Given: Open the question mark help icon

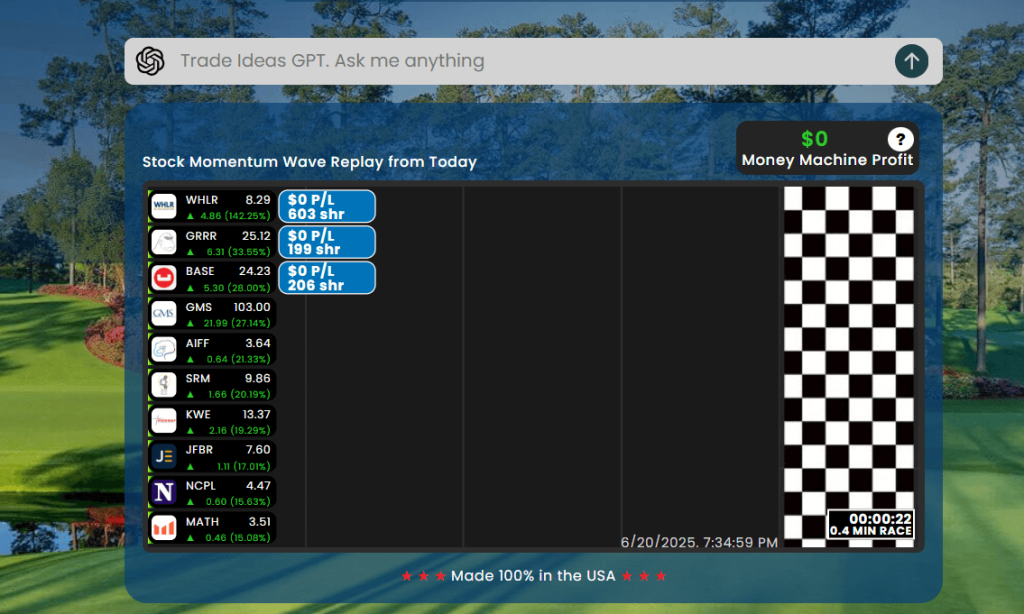Looking at the screenshot, I should (x=900, y=139).
